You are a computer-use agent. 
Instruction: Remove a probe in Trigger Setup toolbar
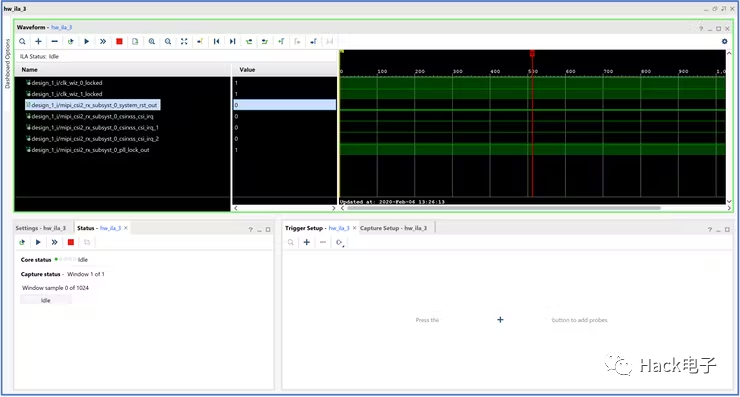tap(323, 242)
